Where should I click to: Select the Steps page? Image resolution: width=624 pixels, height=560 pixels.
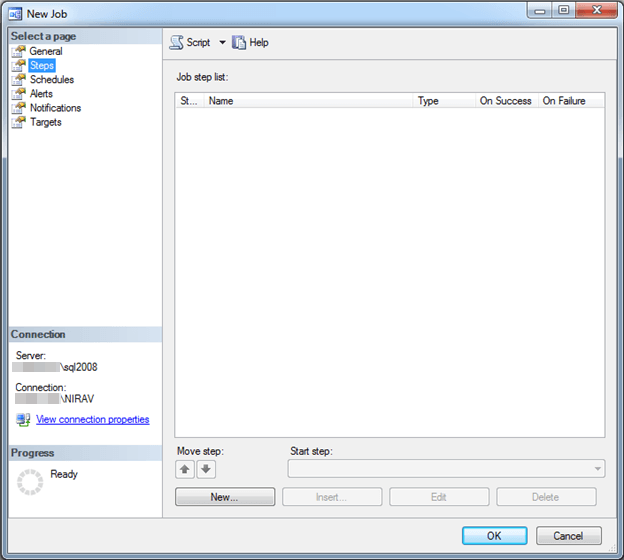pyautogui.click(x=42, y=65)
